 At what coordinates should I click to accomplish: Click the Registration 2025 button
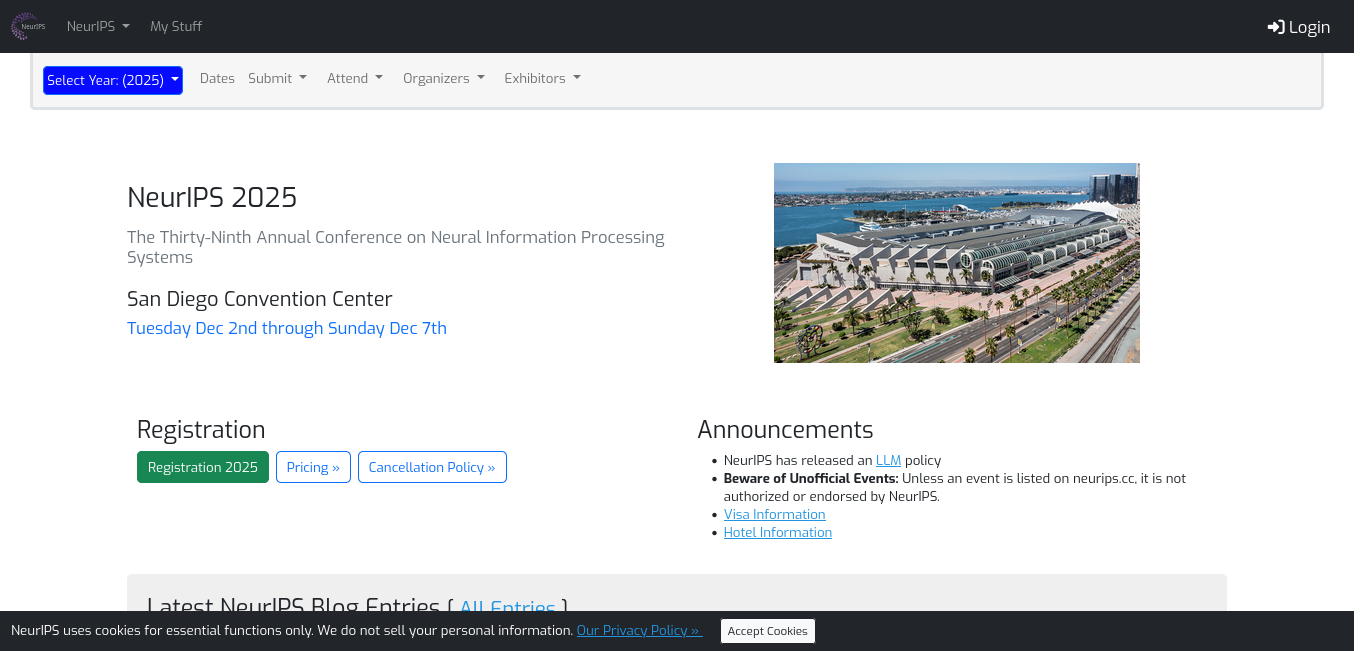pyautogui.click(x=203, y=467)
